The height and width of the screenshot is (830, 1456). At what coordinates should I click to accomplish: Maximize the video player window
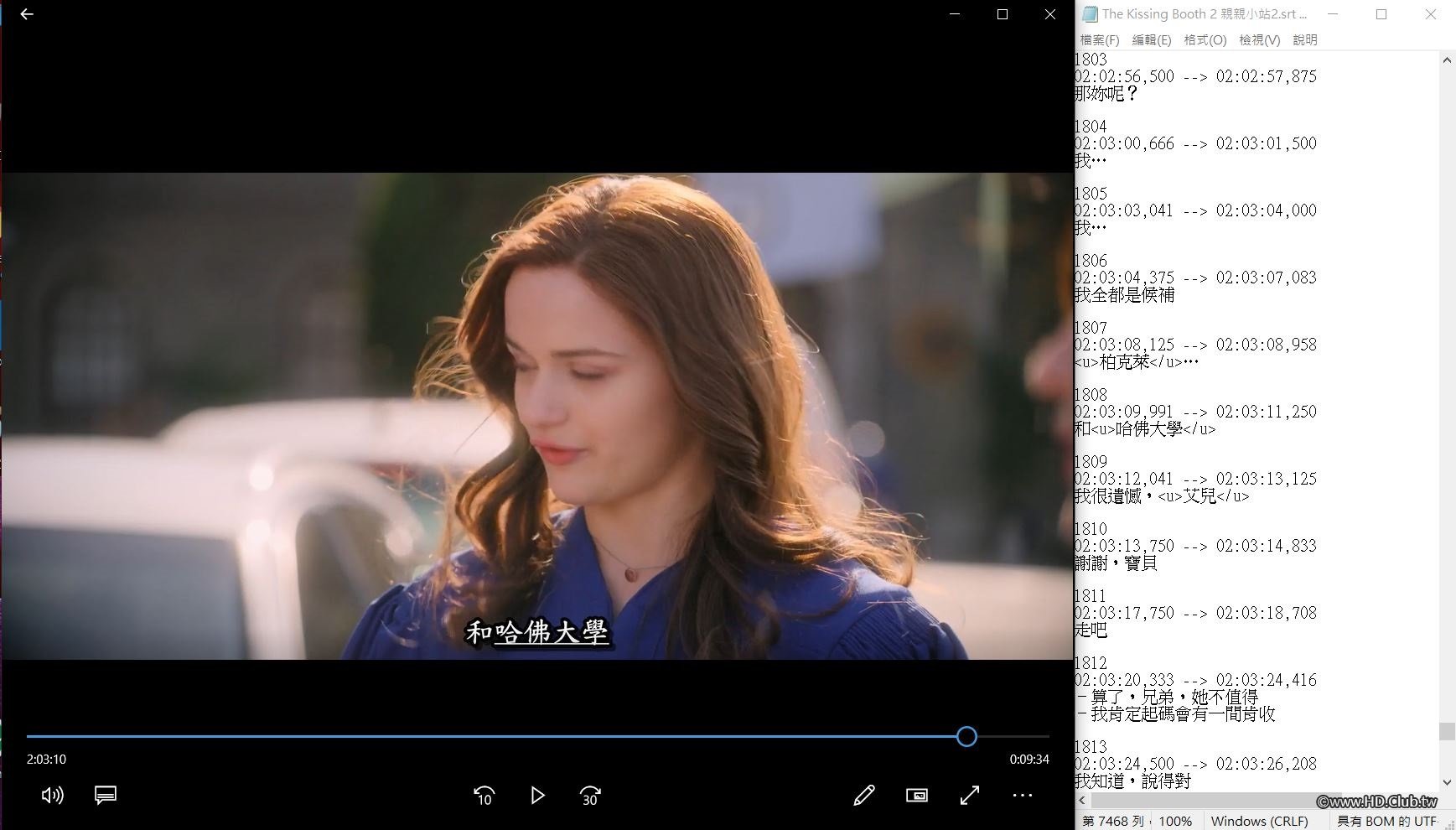pyautogui.click(x=1003, y=14)
